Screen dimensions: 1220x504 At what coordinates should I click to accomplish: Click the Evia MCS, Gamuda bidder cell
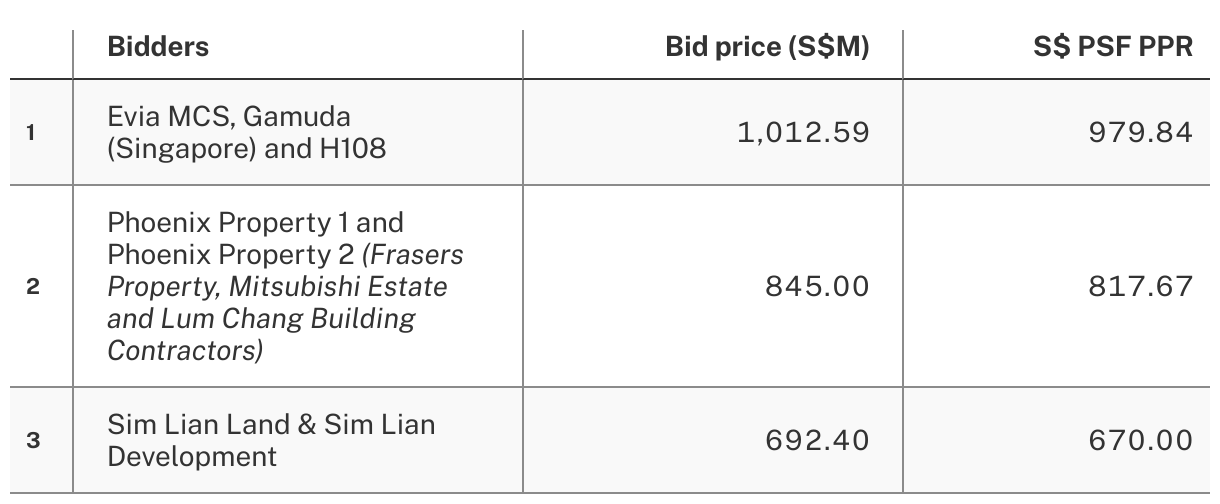(x=229, y=118)
